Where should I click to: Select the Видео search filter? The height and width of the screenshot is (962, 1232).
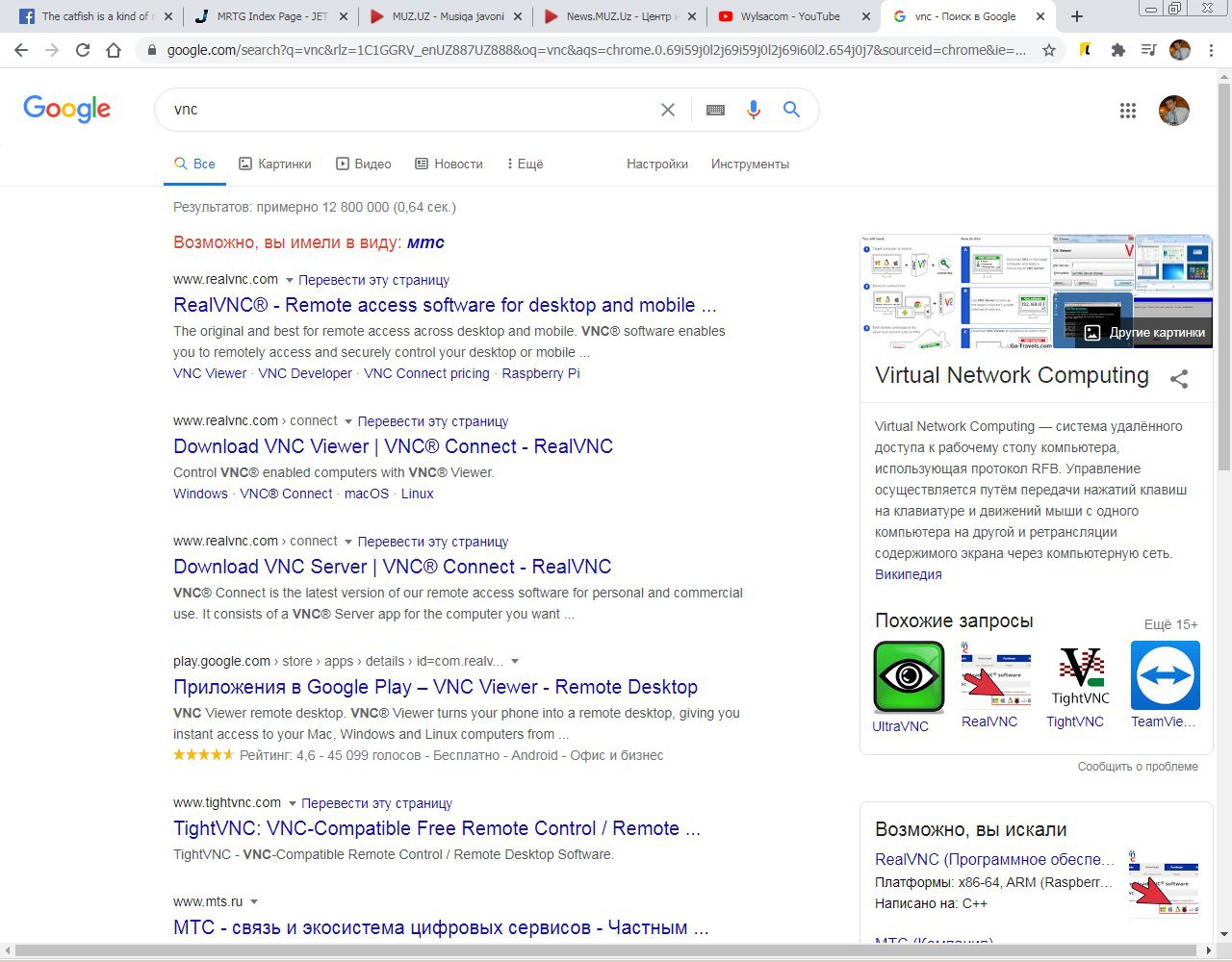[363, 165]
